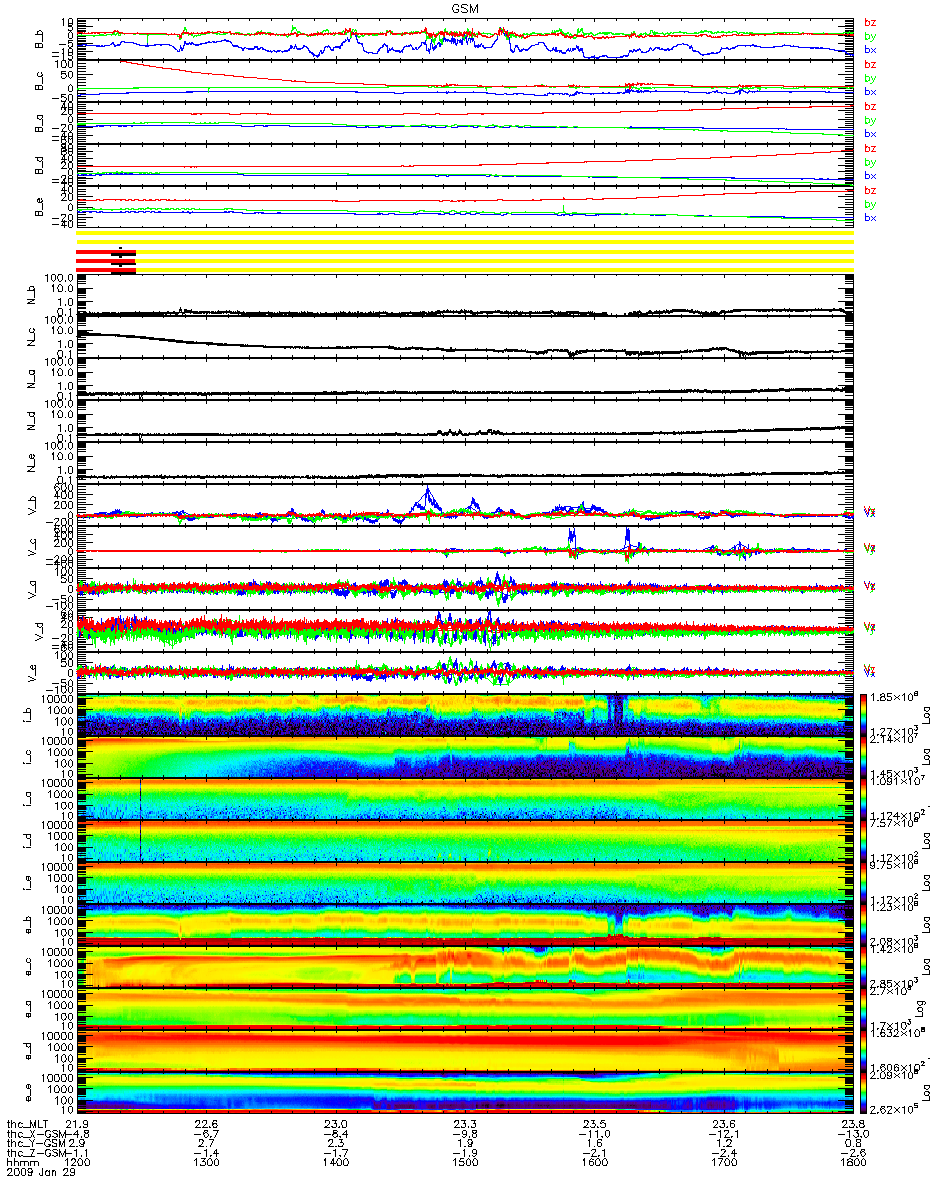Click the 1400 time tick label
The width and height of the screenshot is (930, 1200).
pyautogui.click(x=336, y=1163)
